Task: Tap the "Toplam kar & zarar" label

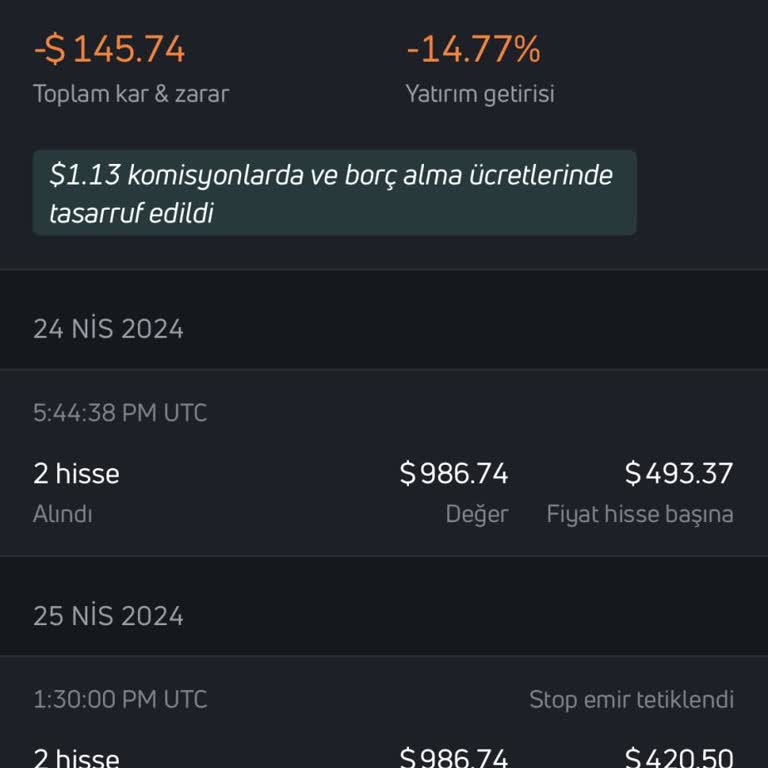Action: click(x=131, y=94)
